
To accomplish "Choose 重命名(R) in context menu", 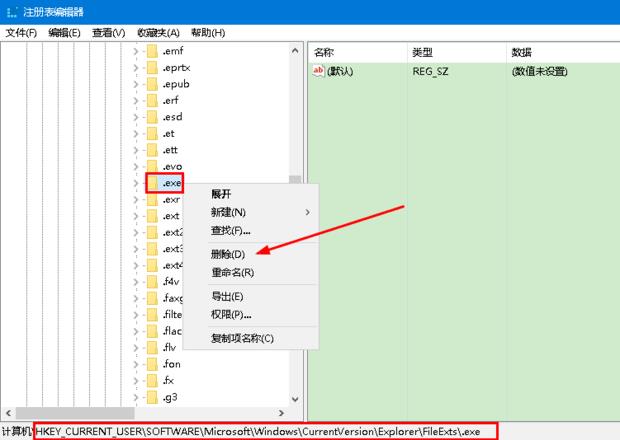I will 232,272.
